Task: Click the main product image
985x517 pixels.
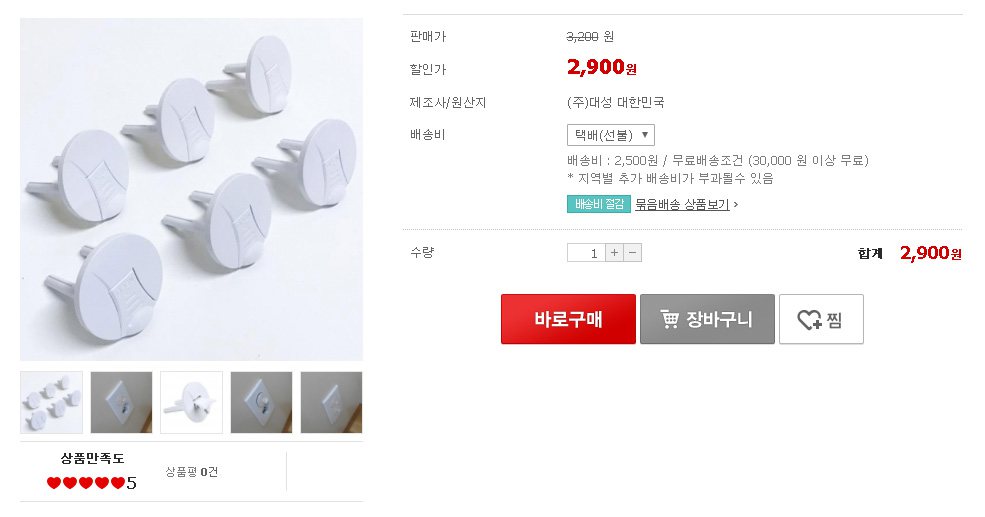Action: coord(191,189)
